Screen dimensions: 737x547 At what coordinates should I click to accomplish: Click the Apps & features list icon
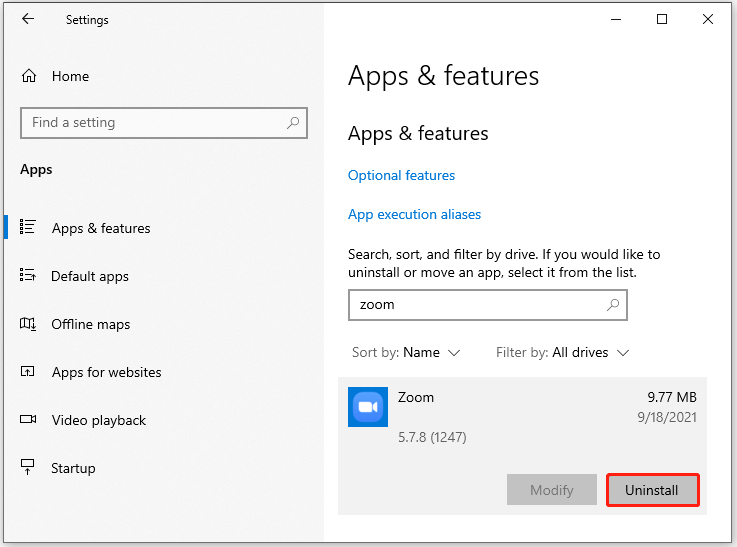tap(27, 227)
